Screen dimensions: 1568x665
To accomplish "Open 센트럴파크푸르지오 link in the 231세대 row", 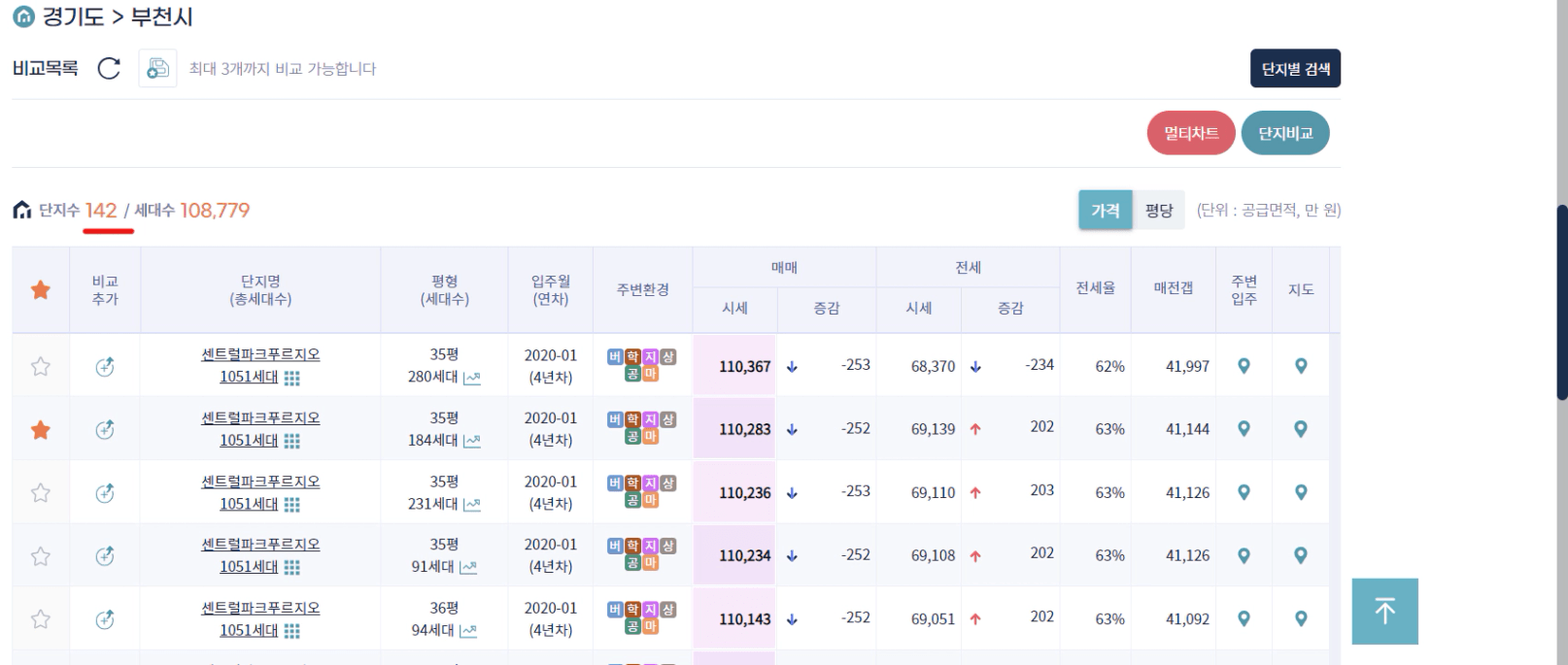I will (x=260, y=482).
